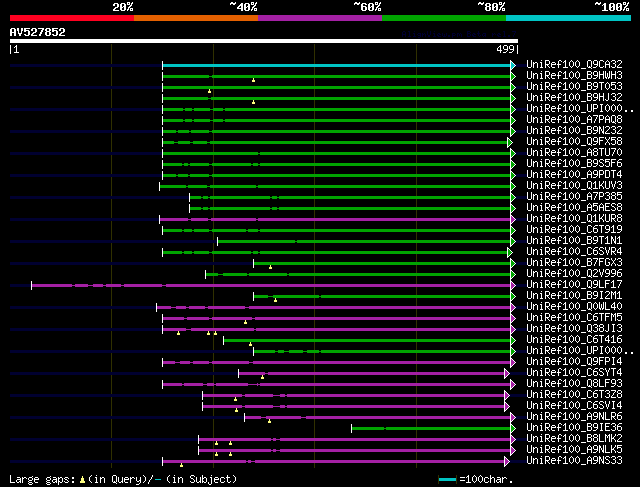640x487 pixels.
Task: Click the UniRef100_B9IE36 label
Action: [x=574, y=428]
